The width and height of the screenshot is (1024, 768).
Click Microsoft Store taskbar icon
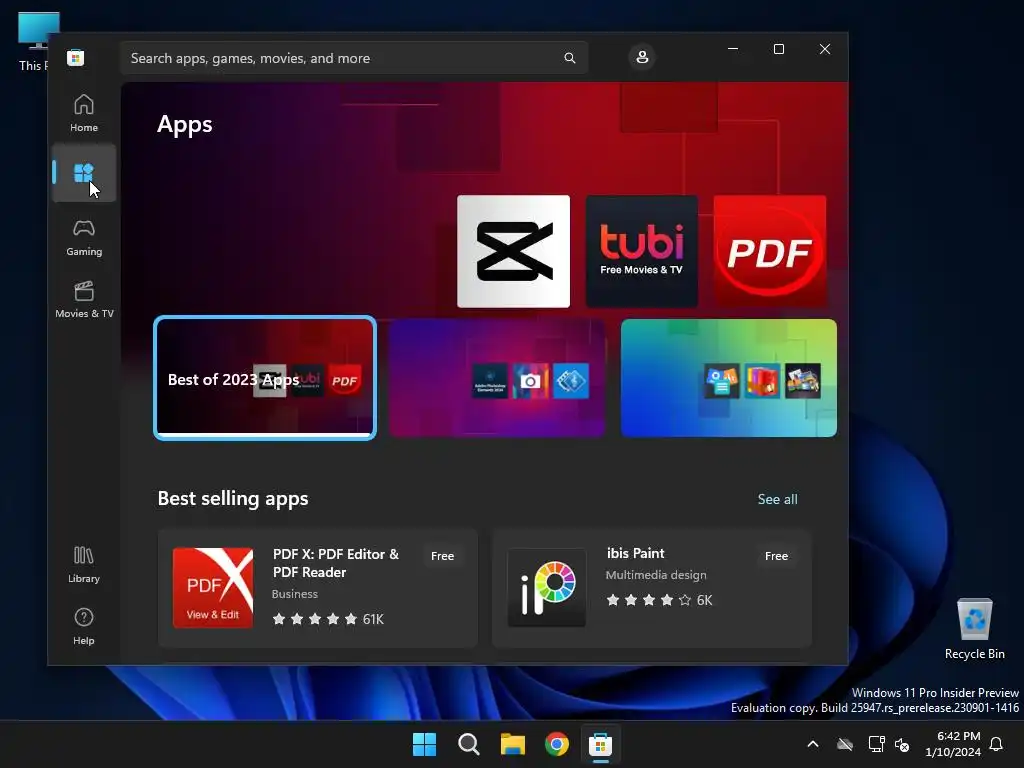pos(600,744)
